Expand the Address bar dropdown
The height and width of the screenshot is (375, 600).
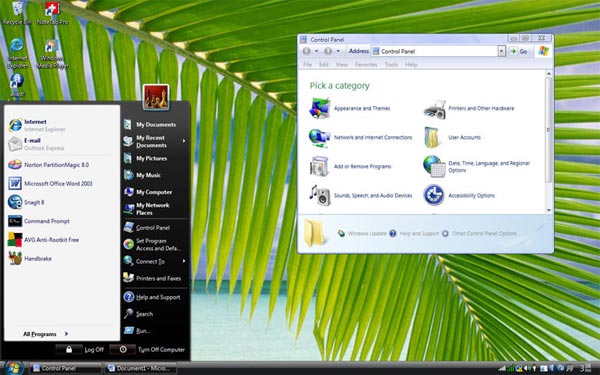click(x=501, y=51)
